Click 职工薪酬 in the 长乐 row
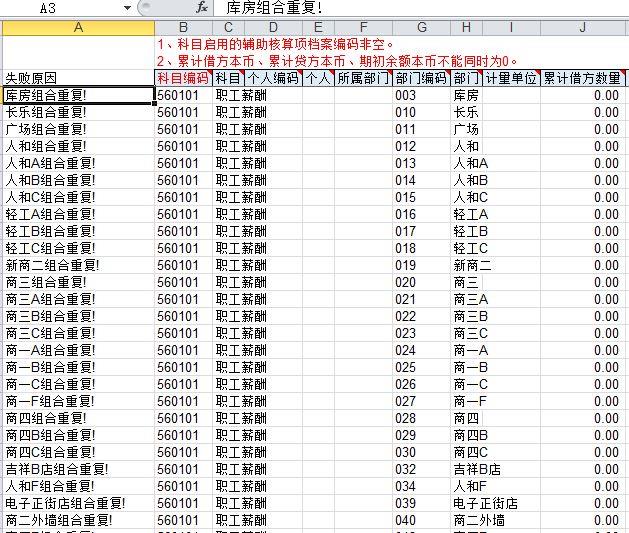This screenshot has width=629, height=533. coord(241,112)
